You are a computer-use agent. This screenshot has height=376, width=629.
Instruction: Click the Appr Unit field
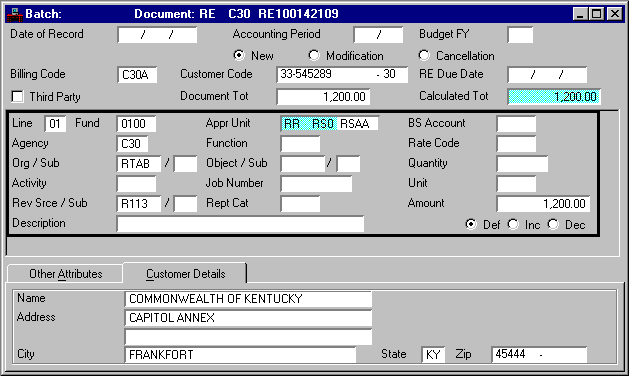[x=330, y=124]
